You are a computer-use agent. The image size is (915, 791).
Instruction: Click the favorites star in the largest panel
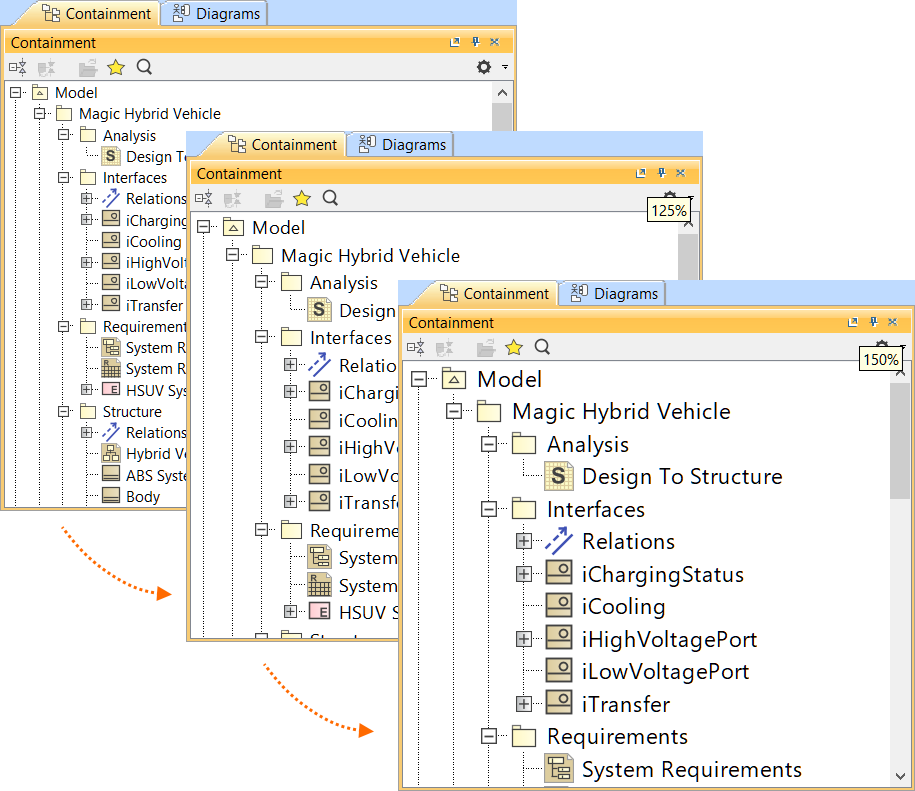(x=514, y=347)
